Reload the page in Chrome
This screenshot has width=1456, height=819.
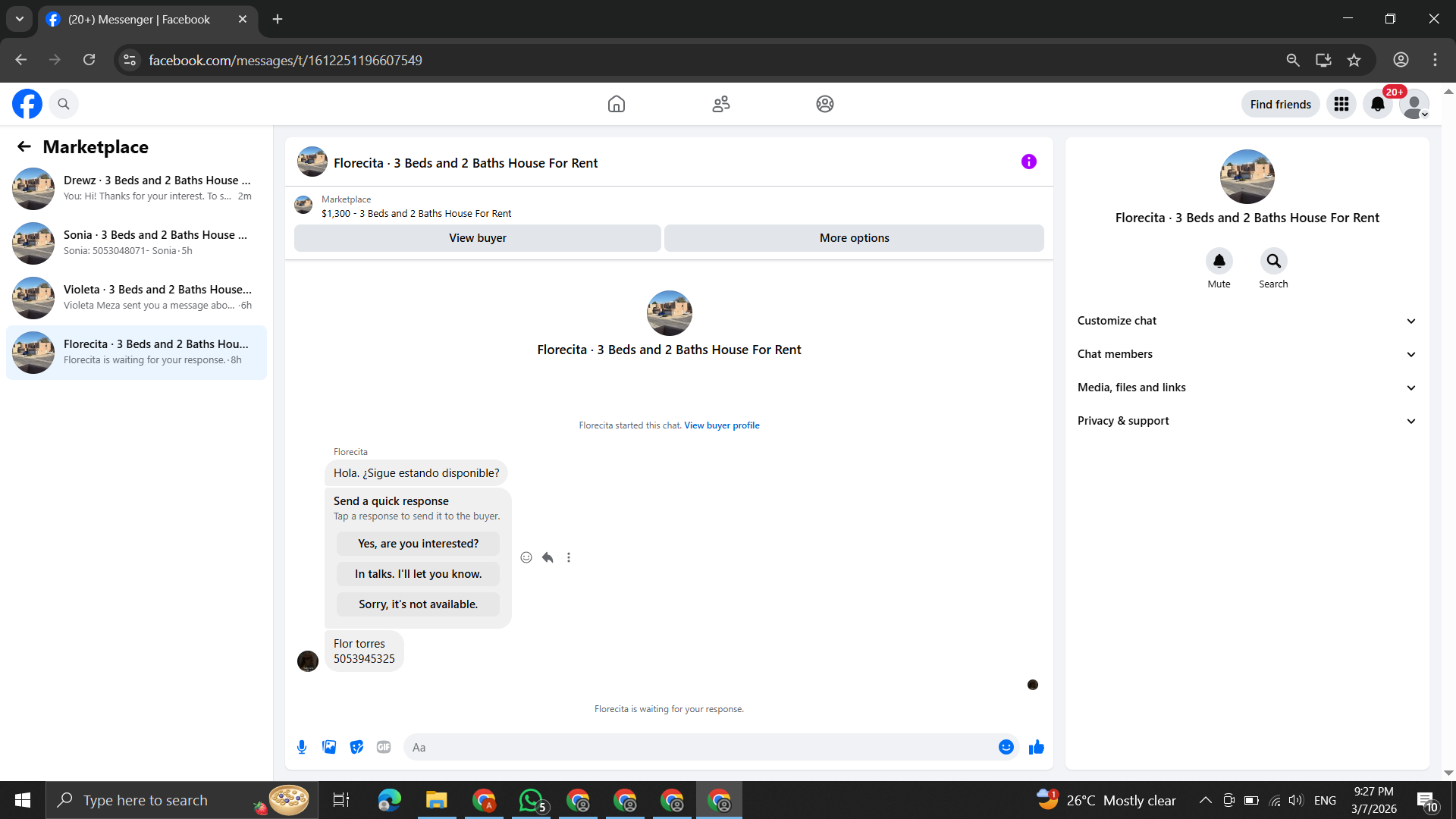[x=89, y=60]
